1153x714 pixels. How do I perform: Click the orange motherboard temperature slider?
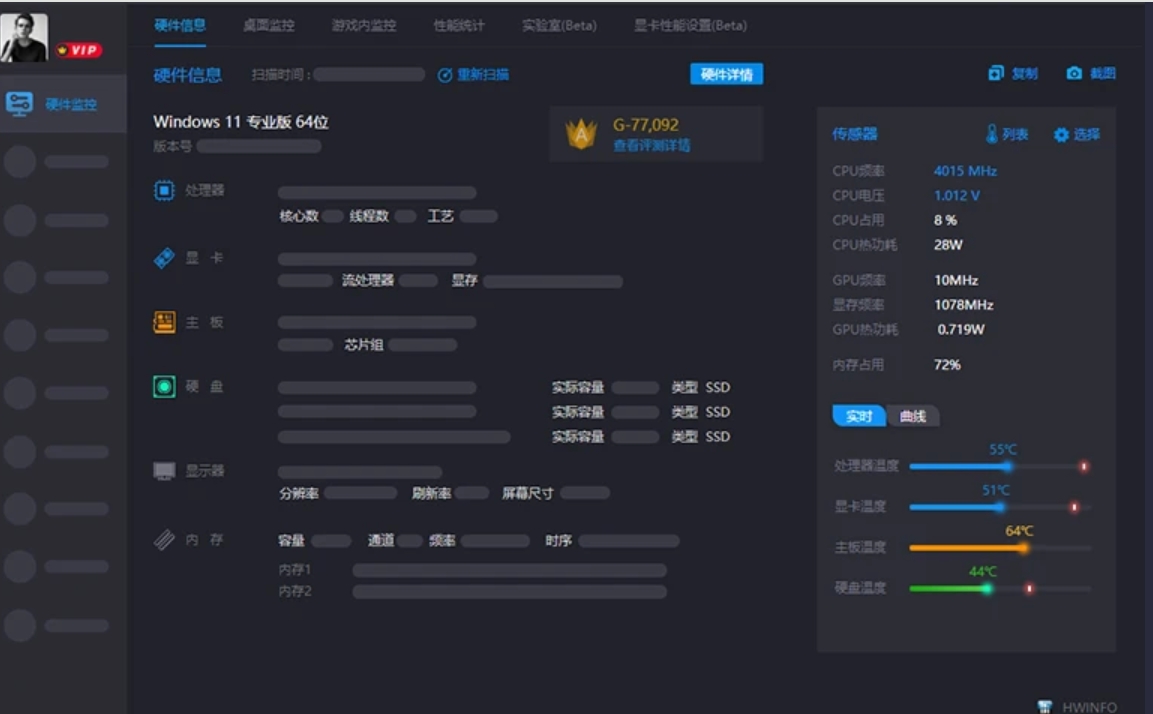click(1022, 548)
